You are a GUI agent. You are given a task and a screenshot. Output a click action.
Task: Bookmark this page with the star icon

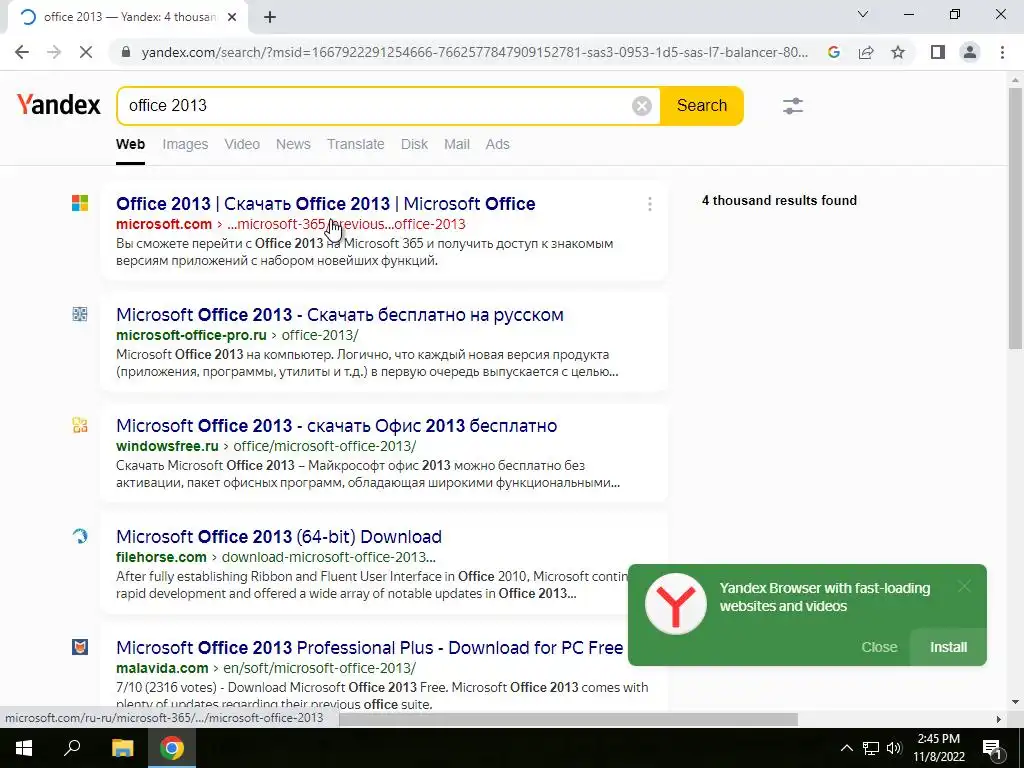point(898,52)
